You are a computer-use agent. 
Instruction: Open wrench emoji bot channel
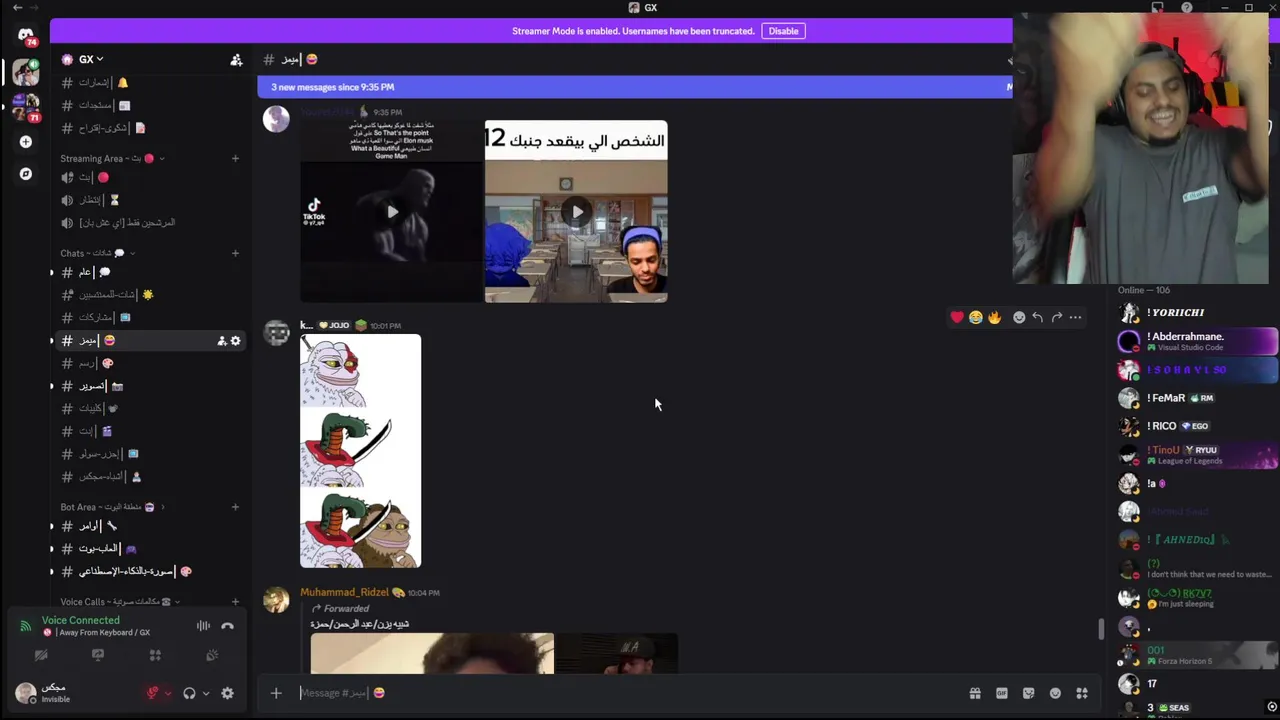coord(148,526)
